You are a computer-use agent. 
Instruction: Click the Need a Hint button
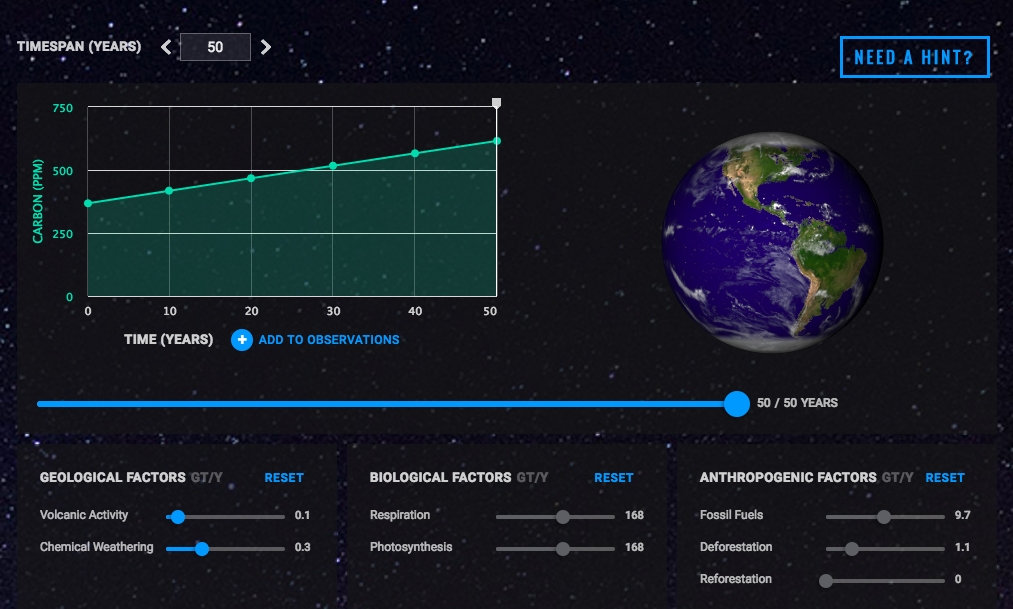tap(913, 56)
